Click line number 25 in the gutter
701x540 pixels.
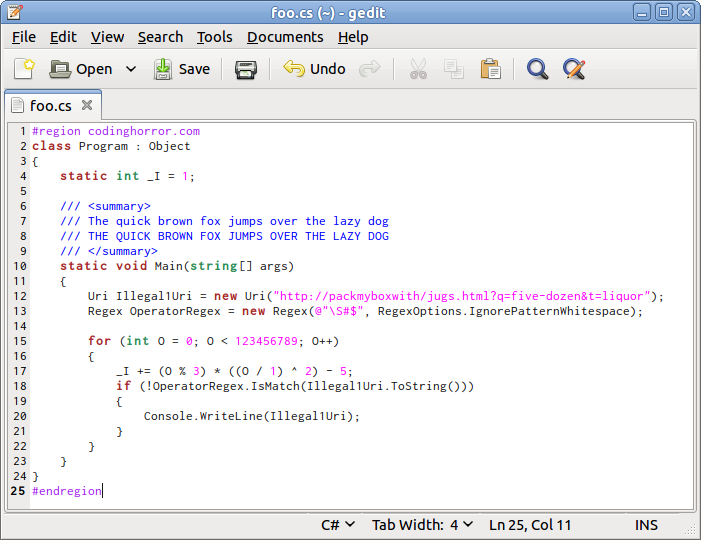(18, 491)
